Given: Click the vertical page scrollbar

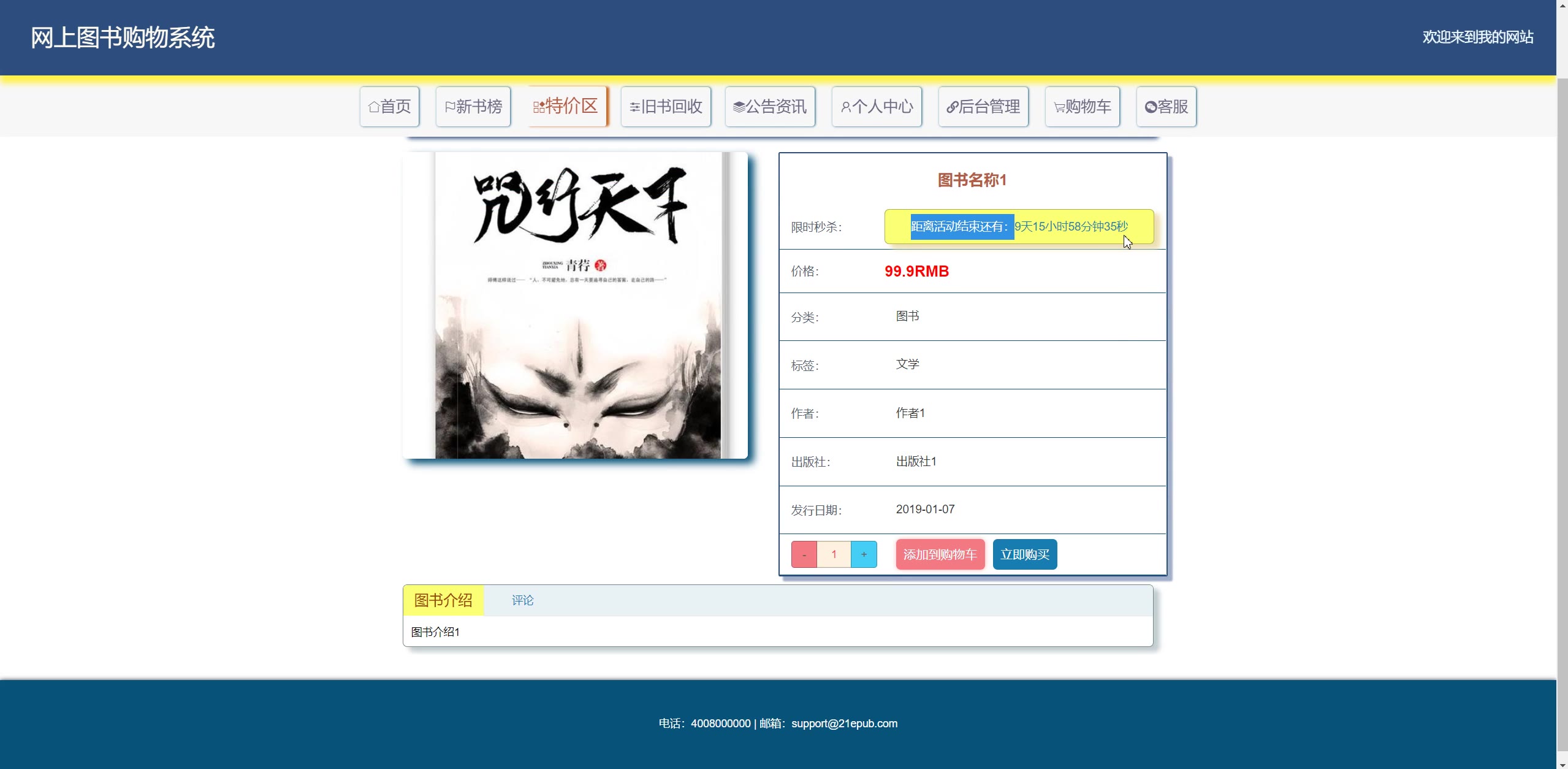Looking at the screenshot, I should point(1562,414).
